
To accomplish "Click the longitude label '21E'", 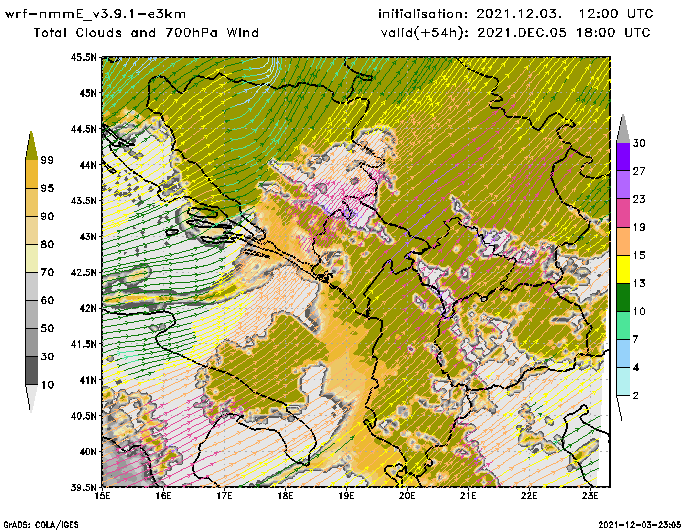I will [468, 496].
